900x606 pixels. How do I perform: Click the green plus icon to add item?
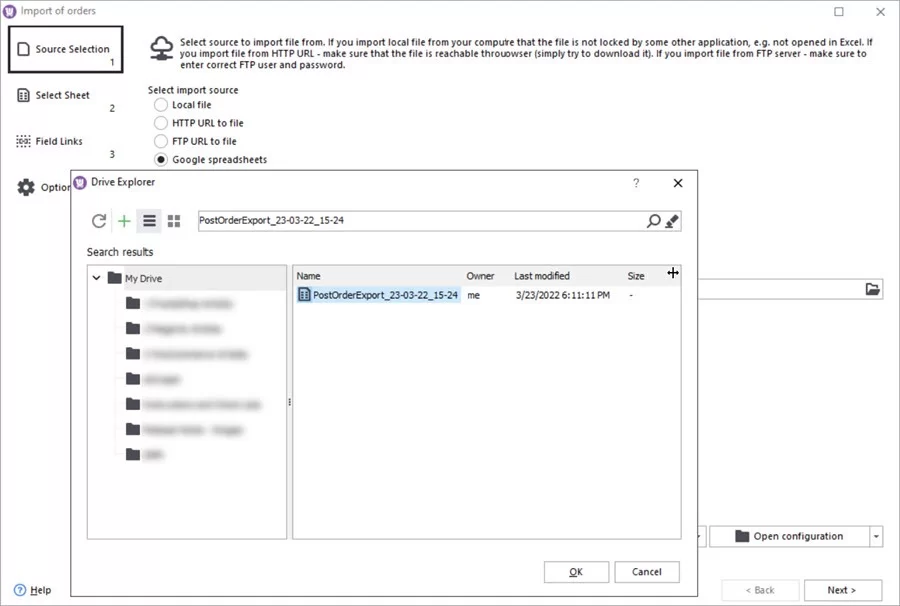[x=123, y=221]
